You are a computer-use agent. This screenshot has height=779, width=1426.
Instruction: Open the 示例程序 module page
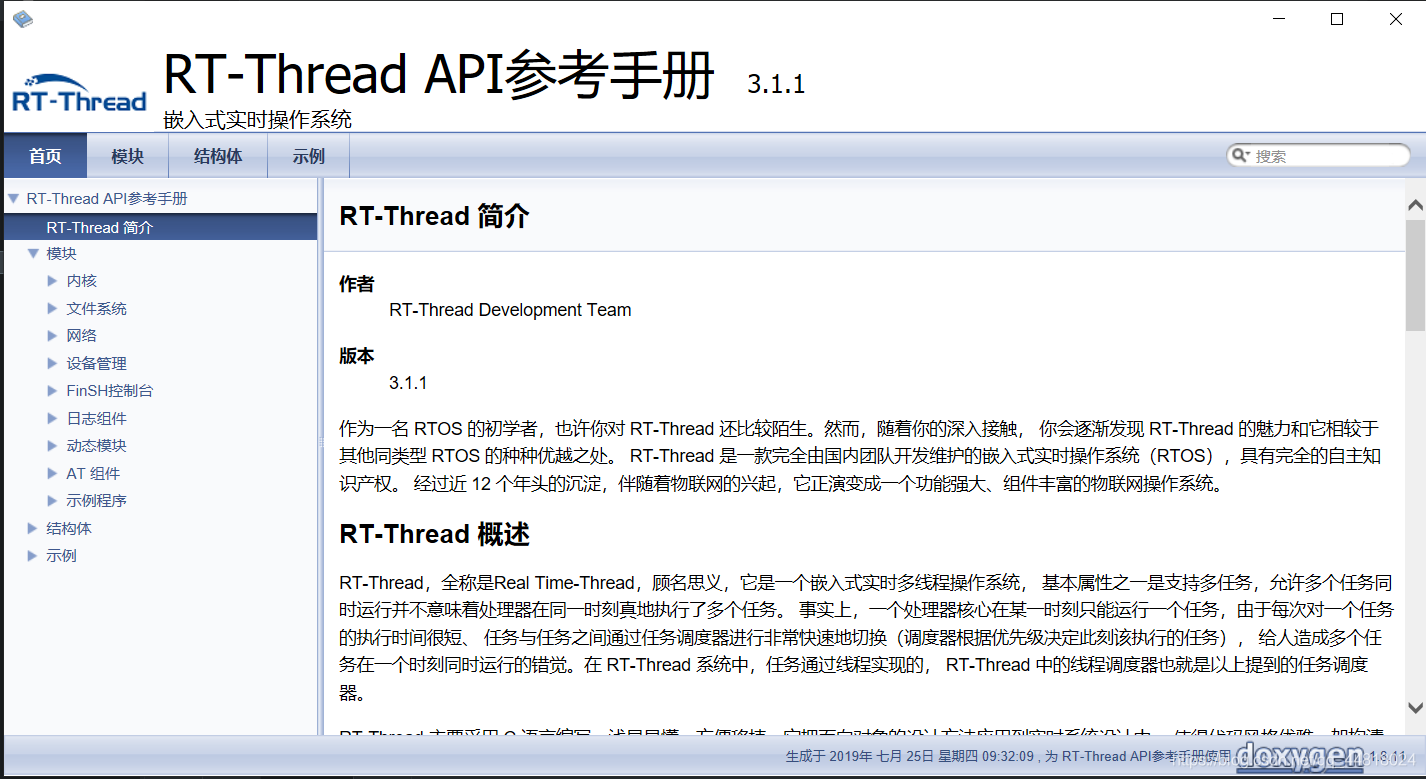97,500
